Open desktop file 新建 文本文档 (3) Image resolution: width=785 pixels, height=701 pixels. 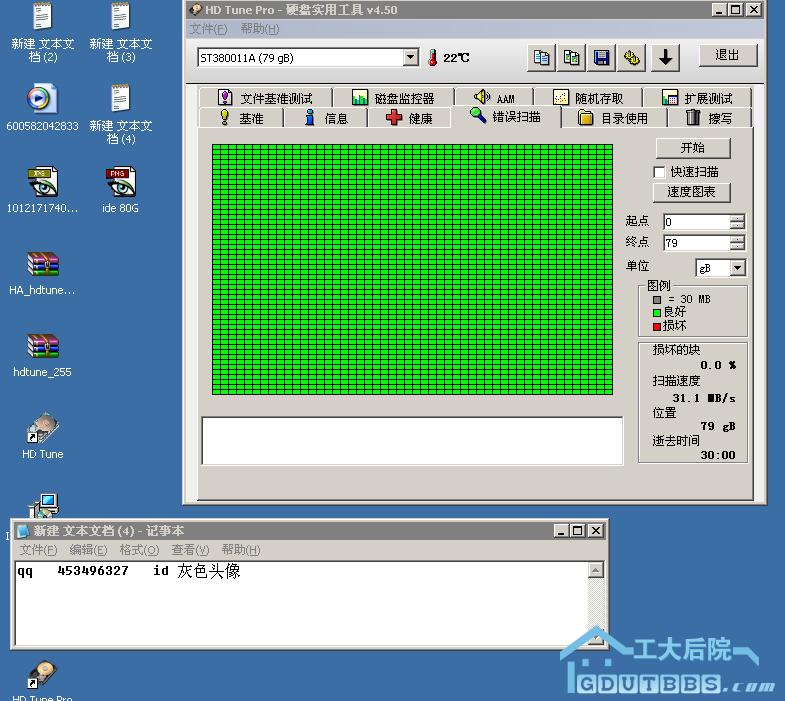pos(121,33)
